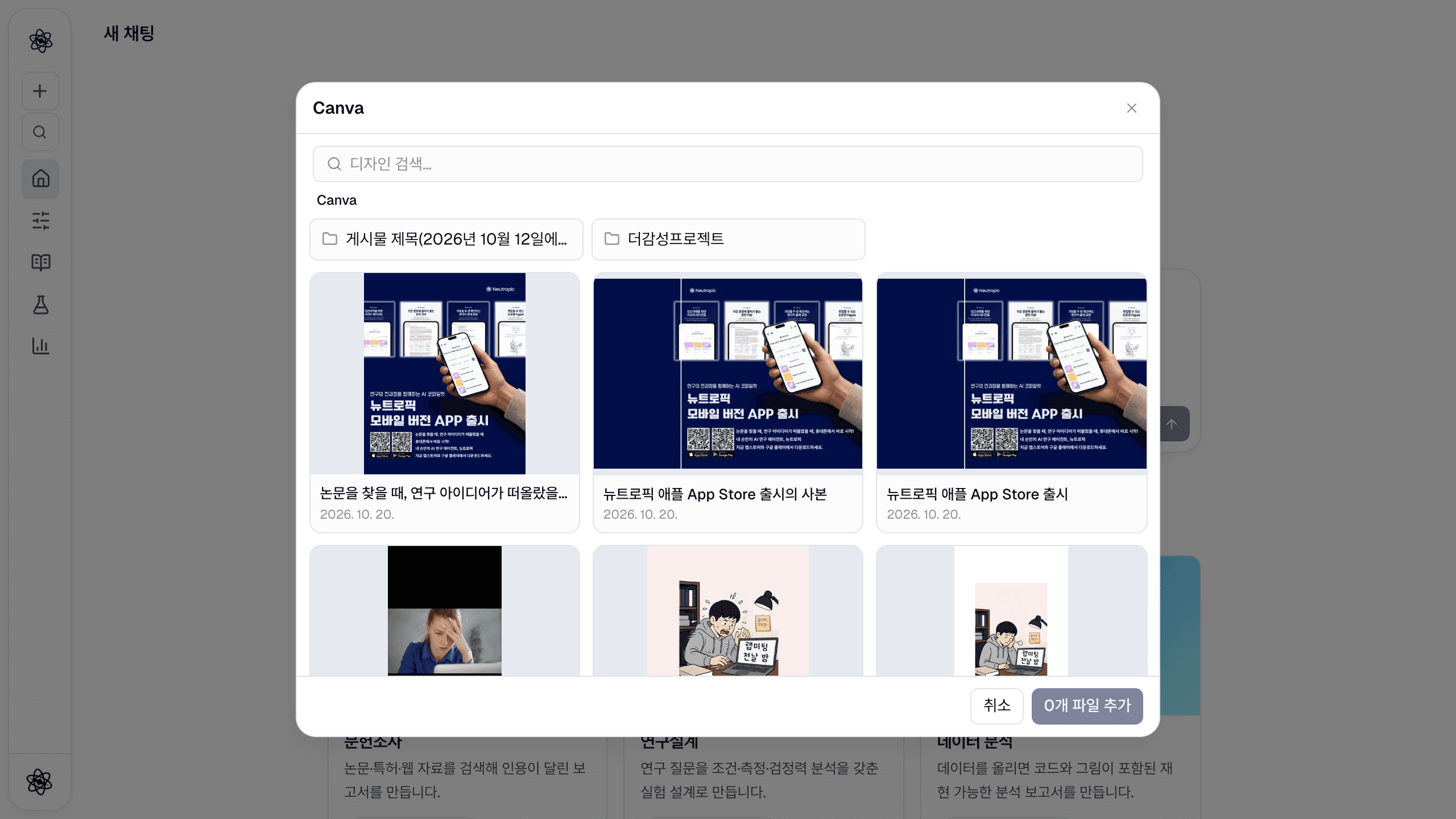Select the small 랩미팅 전날 밤 cartoon design
The width and height of the screenshot is (1456, 819).
click(1011, 611)
